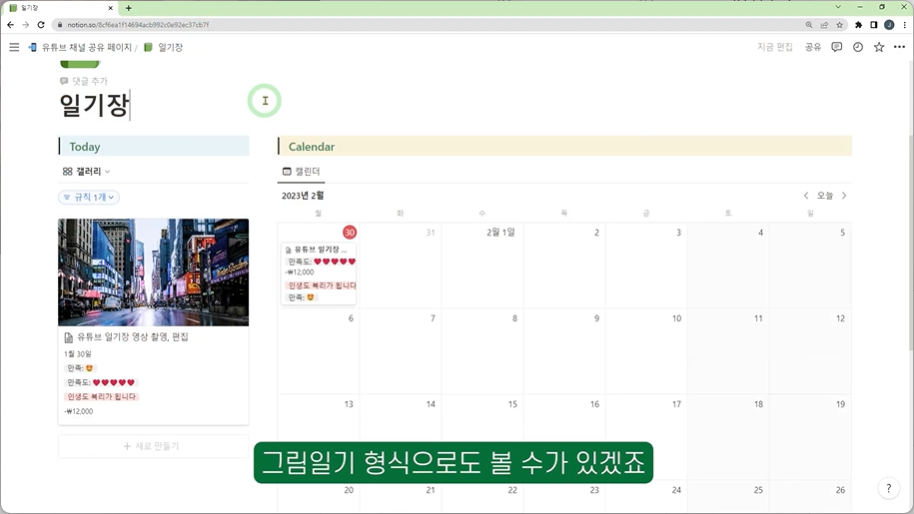
Task: Open the 공유 share menu
Action: [x=813, y=47]
